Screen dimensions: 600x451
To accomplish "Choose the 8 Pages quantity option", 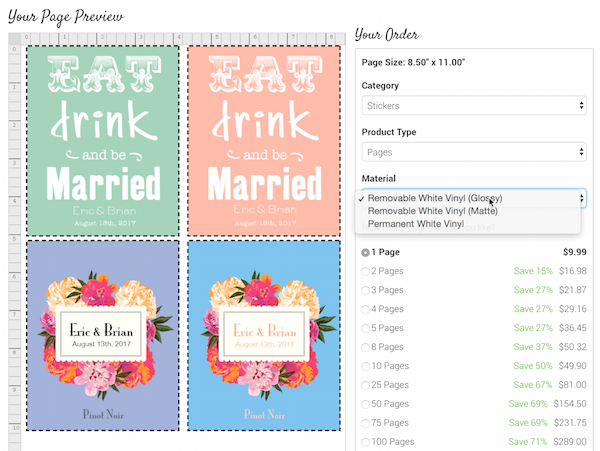I will tap(366, 347).
